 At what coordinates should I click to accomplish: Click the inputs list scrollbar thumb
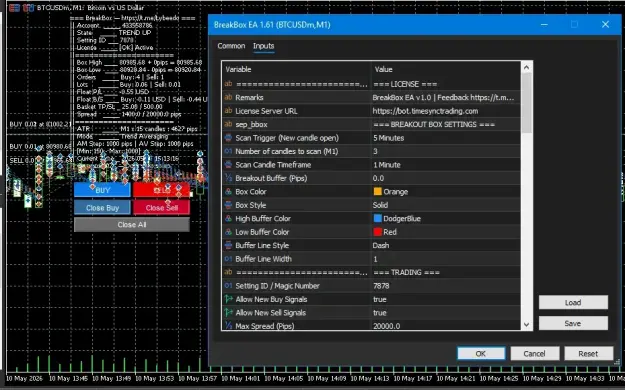[x=527, y=103]
